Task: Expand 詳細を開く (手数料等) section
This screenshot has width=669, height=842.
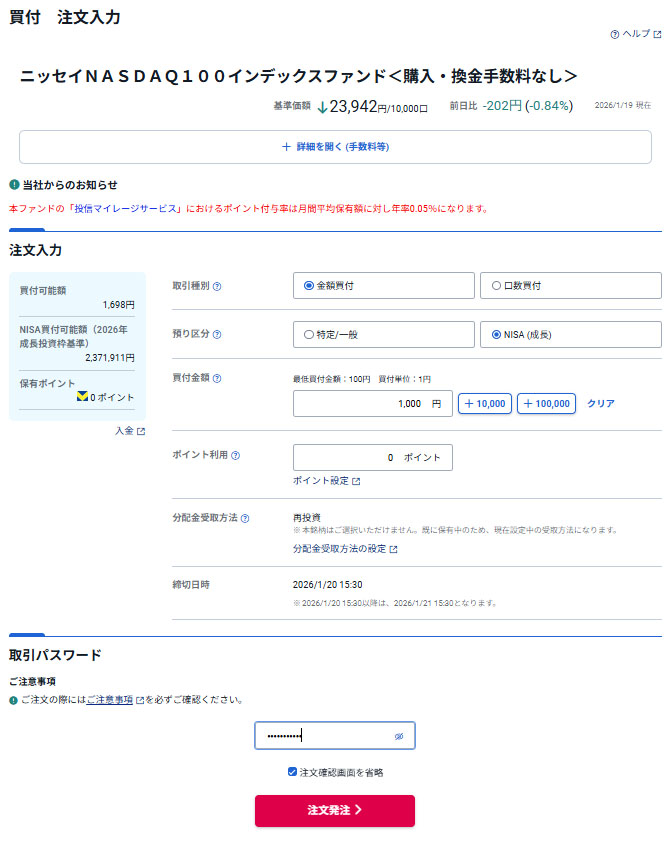Action: 335,147
